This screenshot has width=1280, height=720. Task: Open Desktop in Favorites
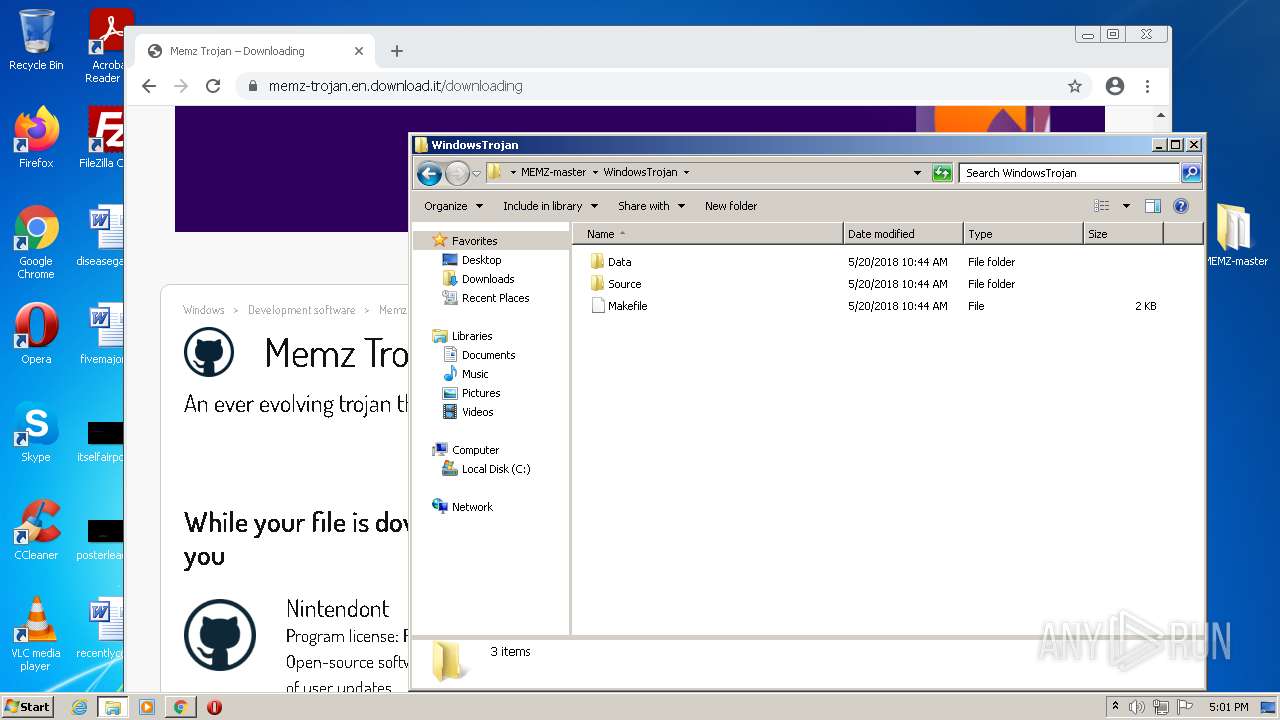click(481, 260)
